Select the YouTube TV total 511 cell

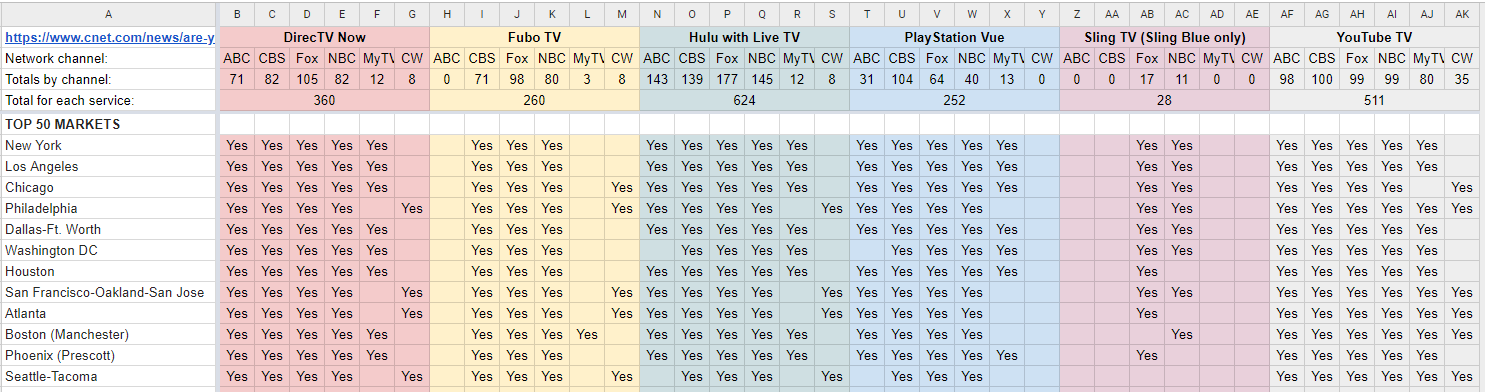(1375, 100)
